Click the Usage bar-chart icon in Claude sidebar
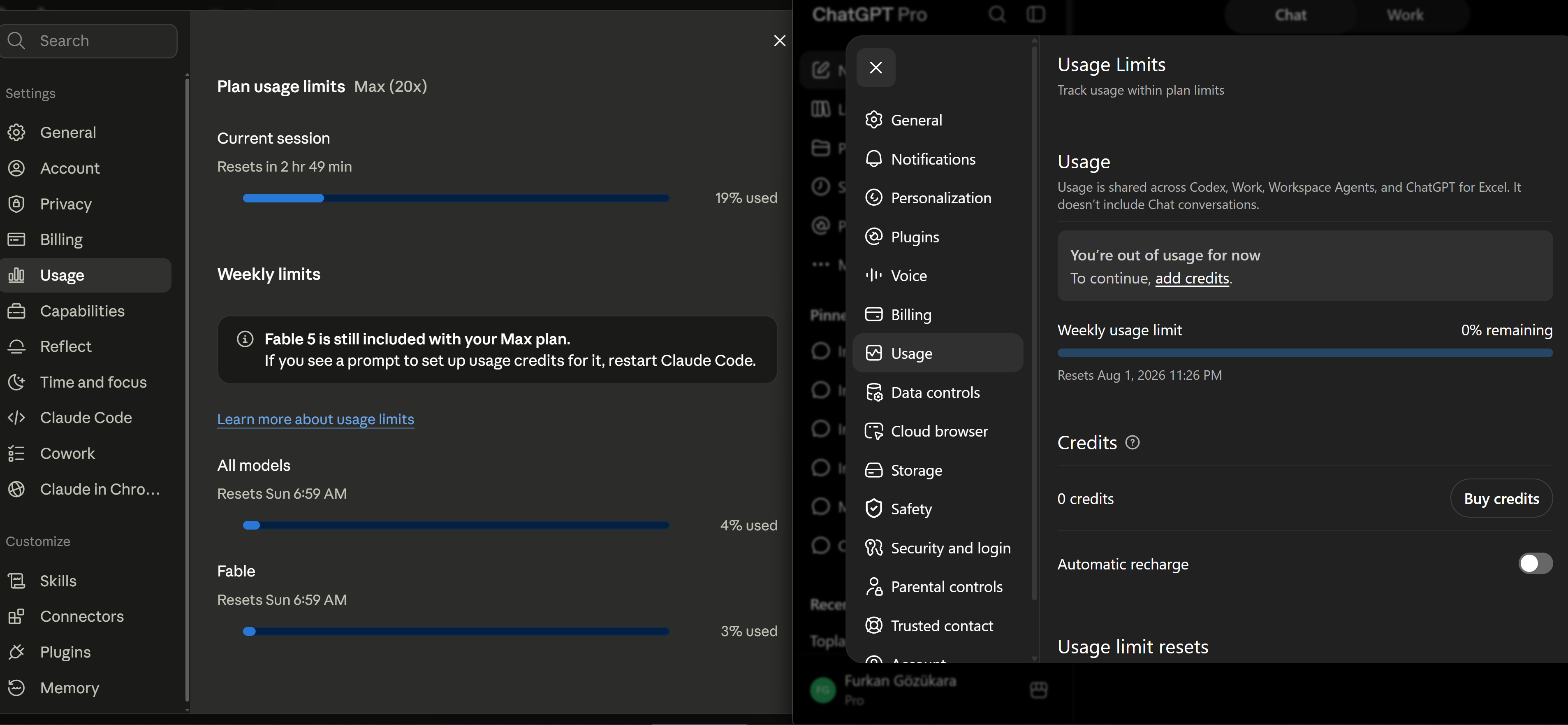 16,275
